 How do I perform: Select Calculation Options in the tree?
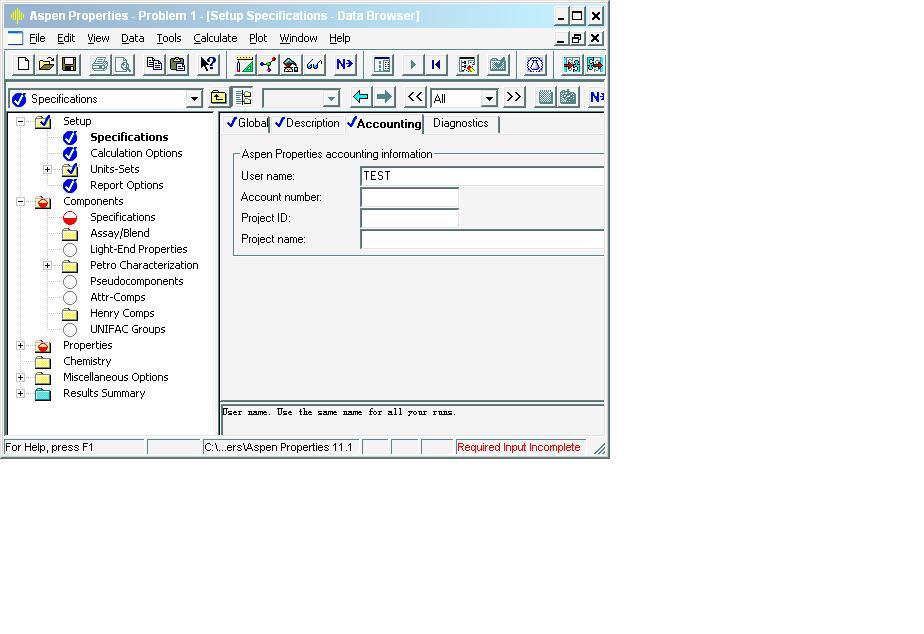coord(136,153)
